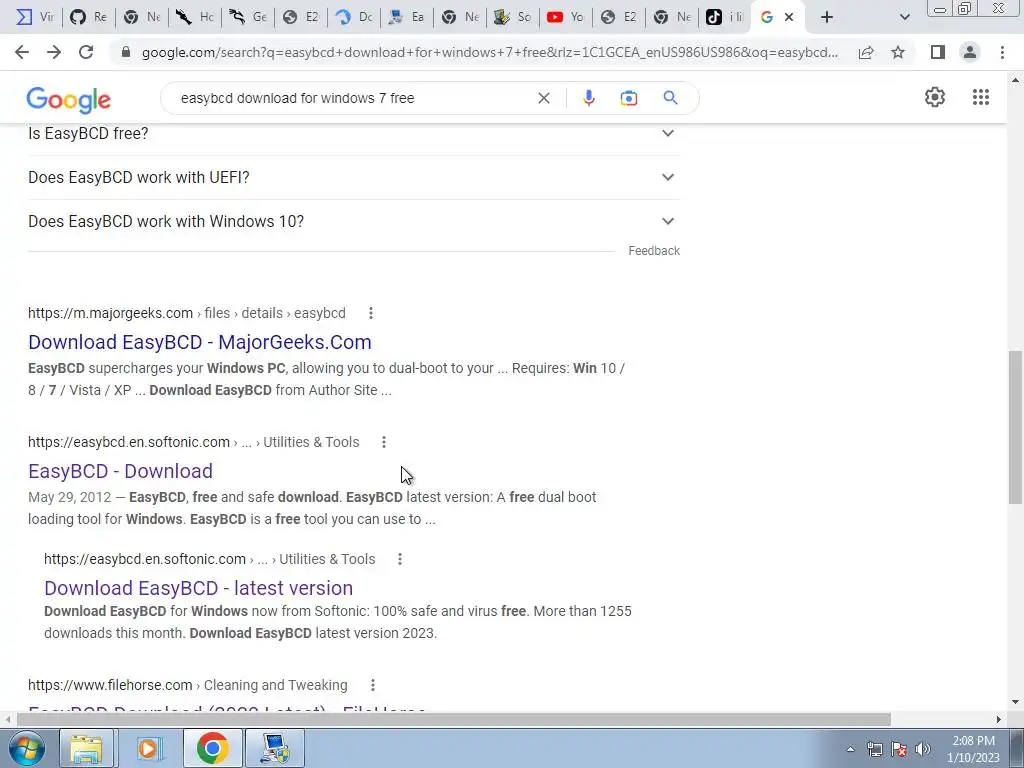Viewport: 1024px width, 768px height.
Task: Bookmark this page with star icon
Action: pyautogui.click(x=898, y=52)
